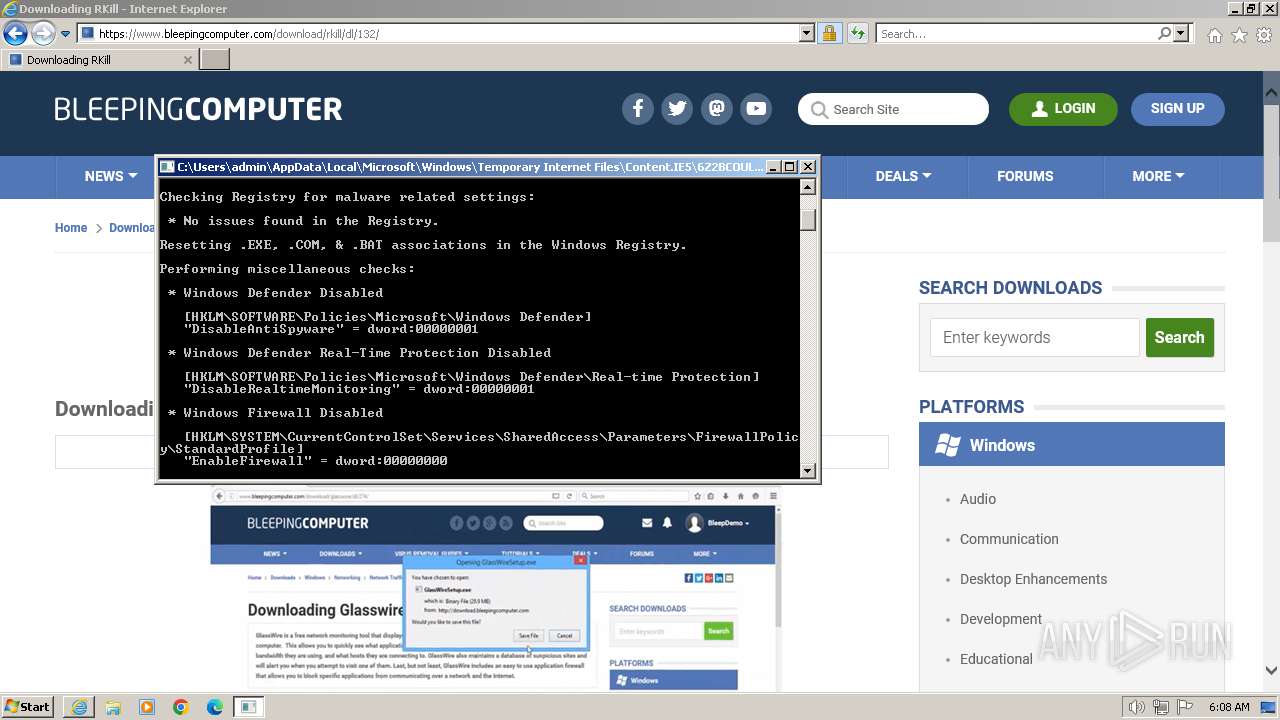Screen dimensions: 1280x720
Task: Click the browser Search box
Action: (x=1015, y=33)
